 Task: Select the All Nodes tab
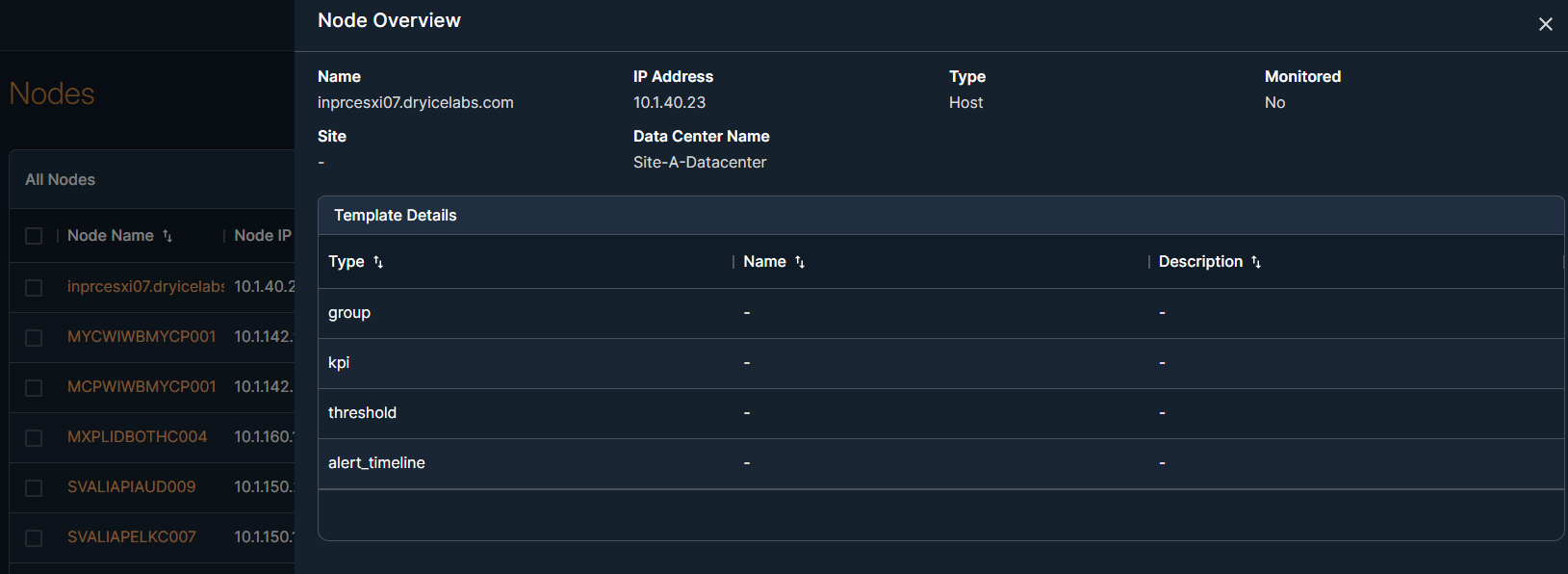click(x=60, y=180)
